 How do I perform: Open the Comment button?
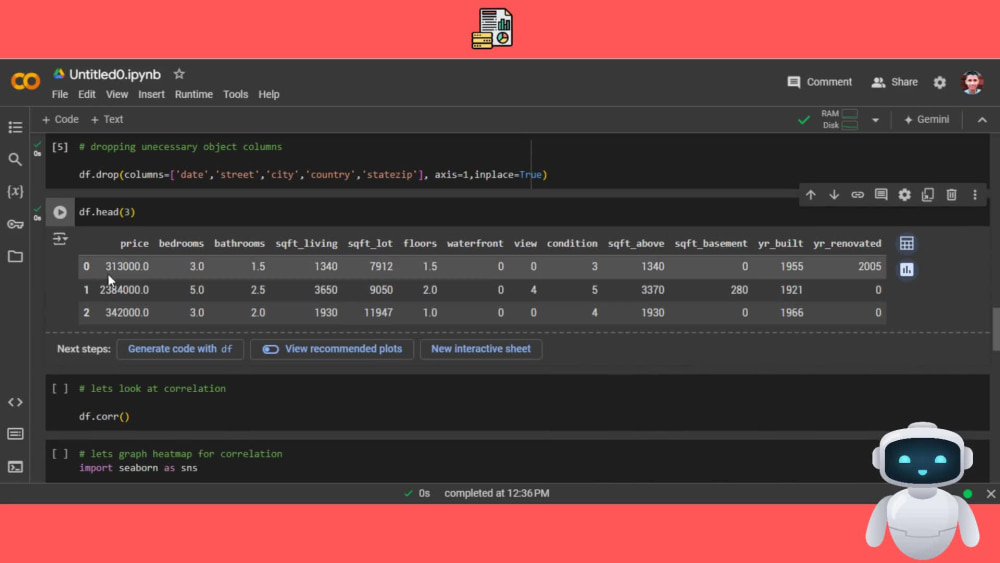click(820, 82)
